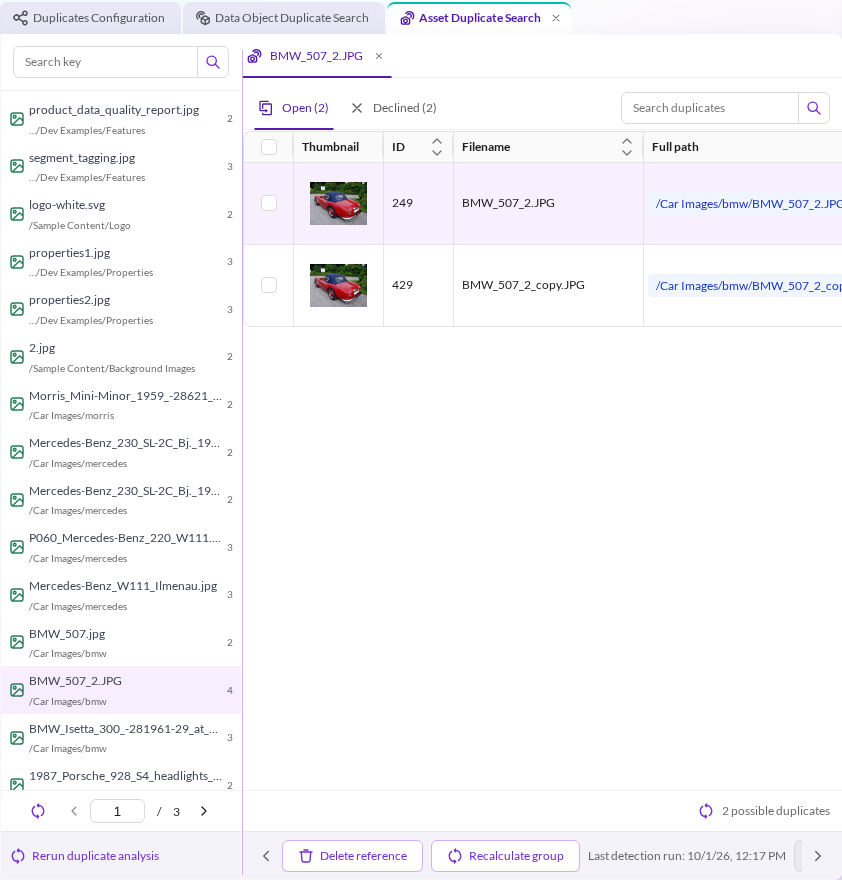Viewport: 842px width, 880px height.
Task: Click the search duplicates magnifier icon
Action: pos(814,108)
